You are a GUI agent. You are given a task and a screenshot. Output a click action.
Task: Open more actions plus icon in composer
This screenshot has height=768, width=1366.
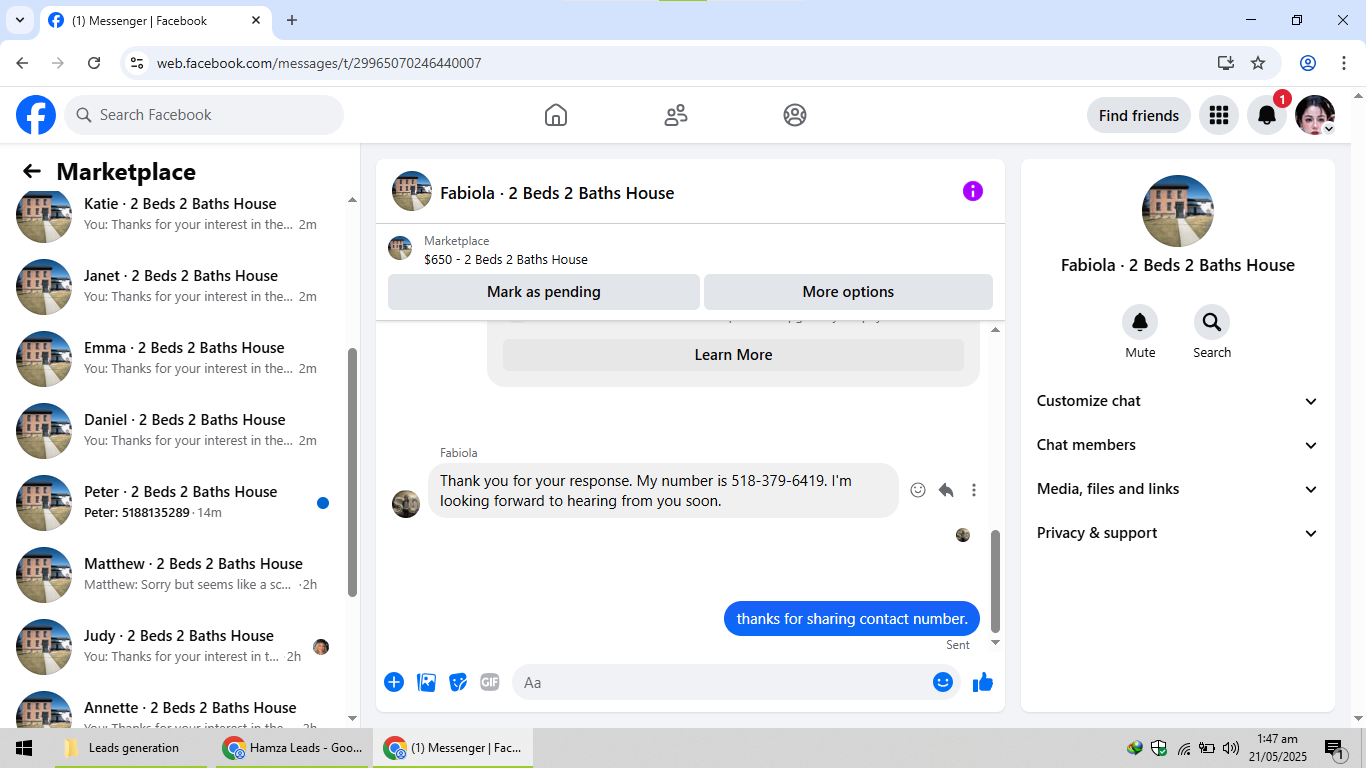click(x=394, y=682)
